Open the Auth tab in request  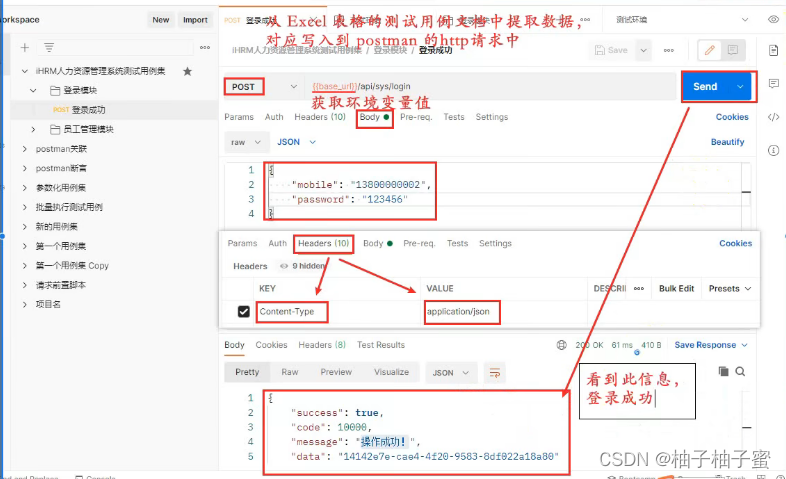coord(274,117)
